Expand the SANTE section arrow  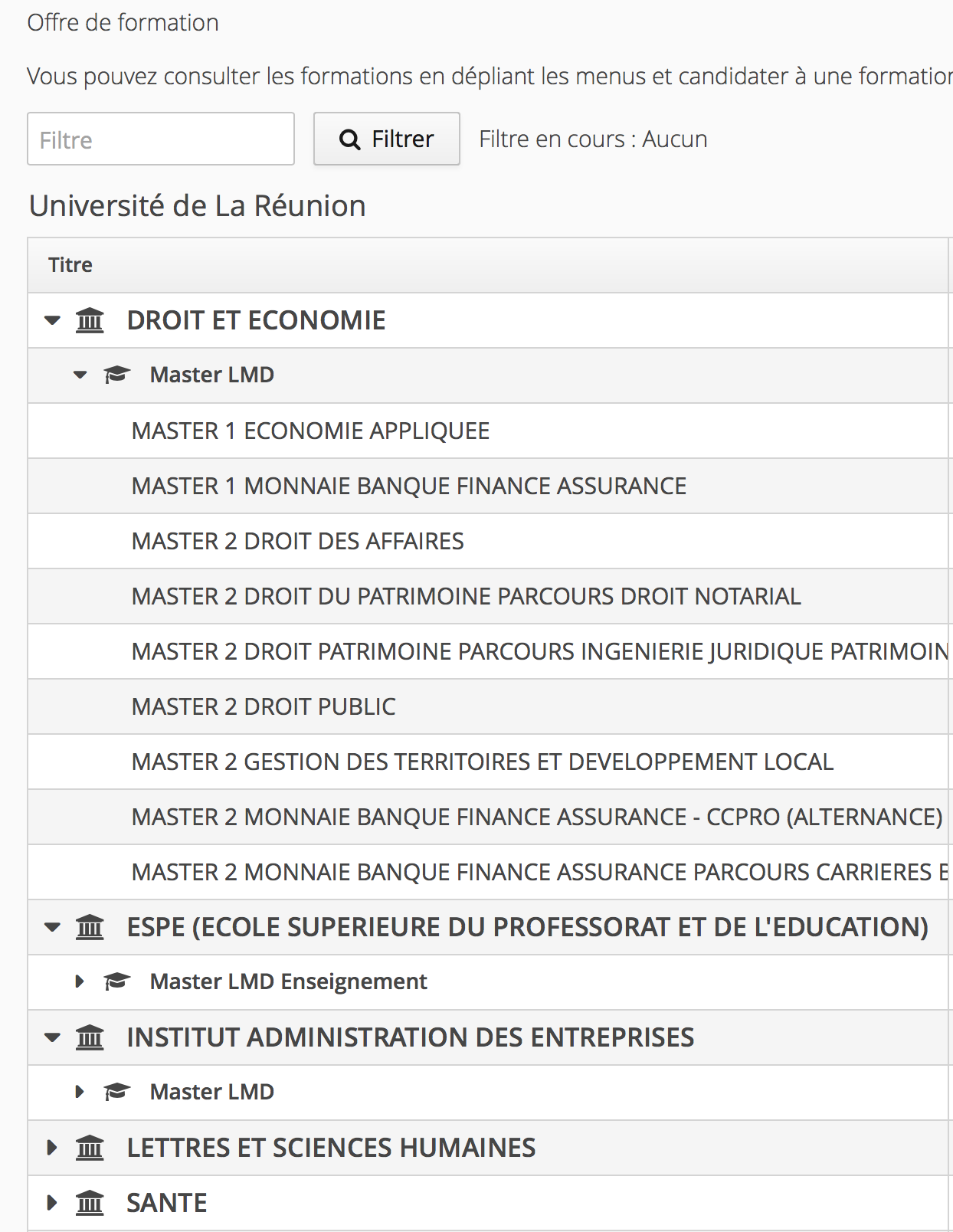point(52,1203)
